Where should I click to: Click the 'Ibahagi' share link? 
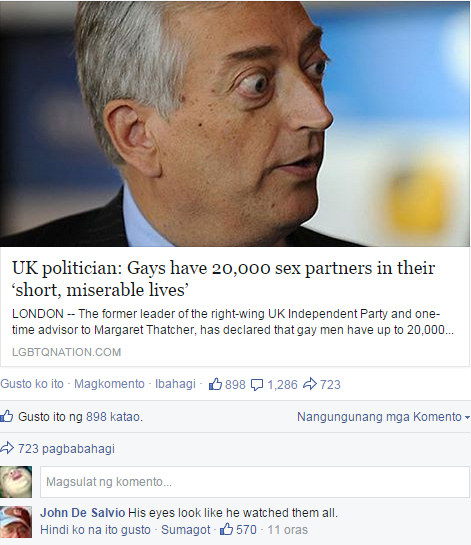(x=175, y=384)
